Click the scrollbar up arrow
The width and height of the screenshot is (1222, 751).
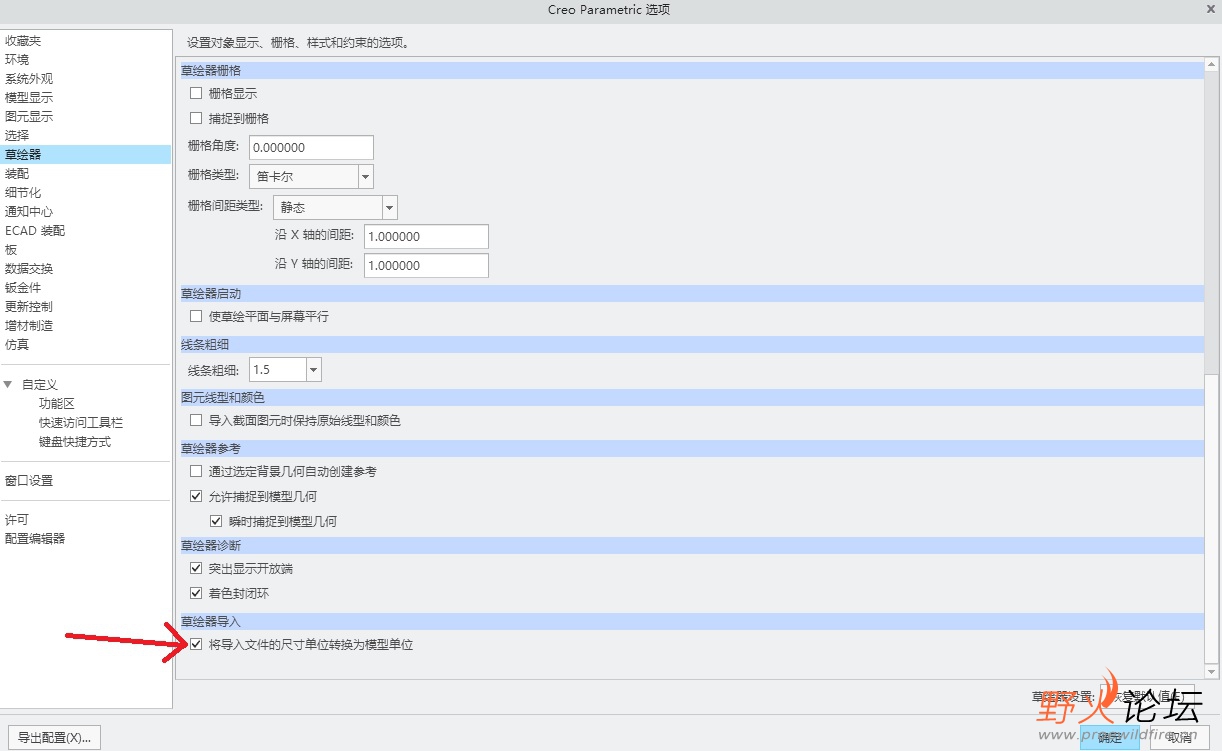tap(1211, 66)
